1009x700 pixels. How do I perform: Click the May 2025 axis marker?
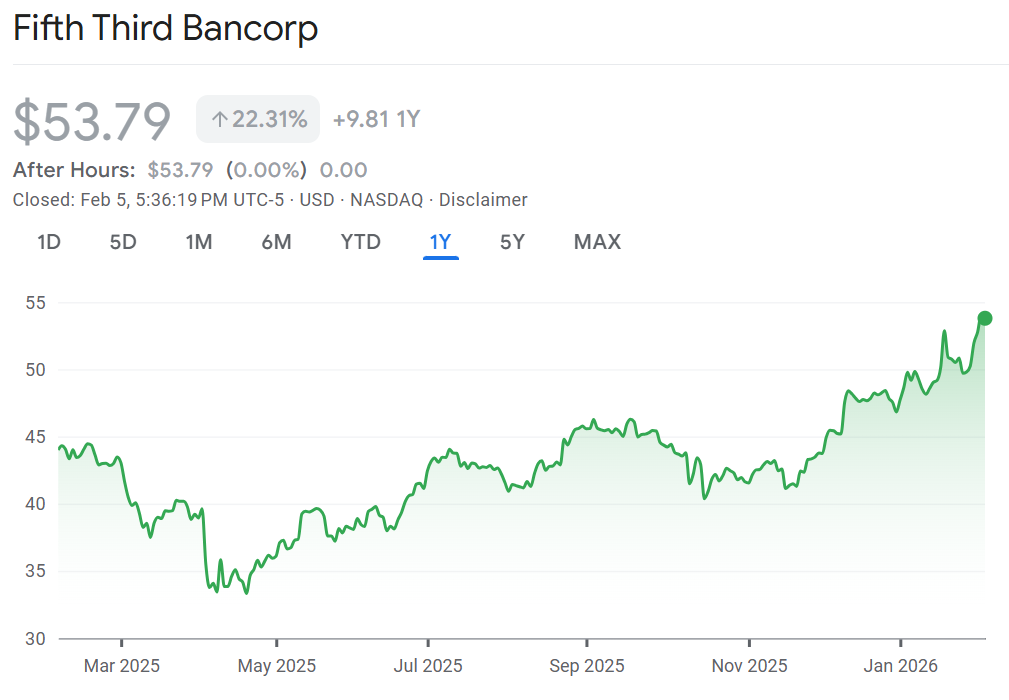pyautogui.click(x=277, y=665)
